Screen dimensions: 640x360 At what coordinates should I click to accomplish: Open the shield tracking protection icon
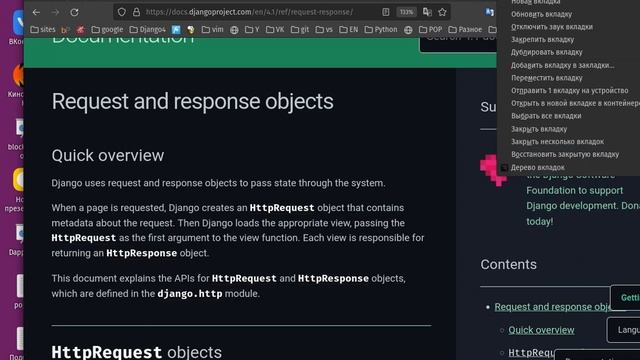(122, 12)
